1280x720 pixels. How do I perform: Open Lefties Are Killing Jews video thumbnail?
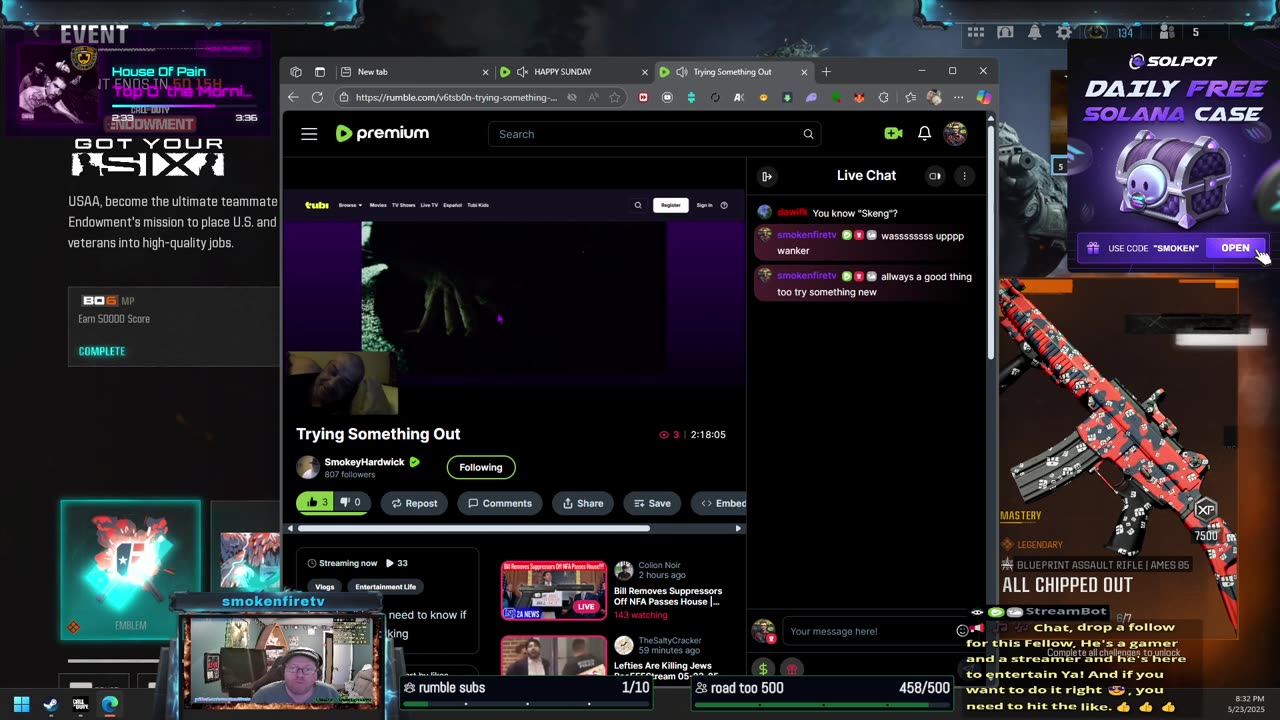tap(553, 655)
